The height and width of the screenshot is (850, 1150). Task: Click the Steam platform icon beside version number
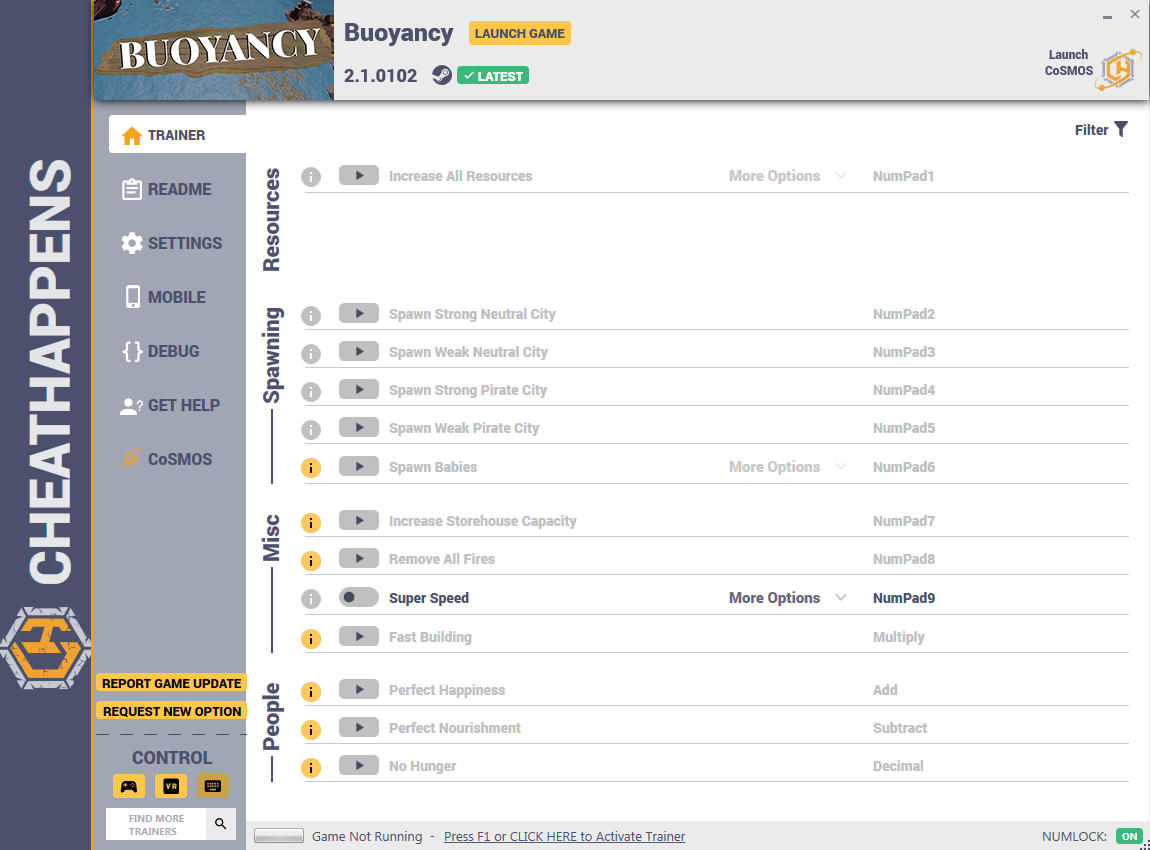coord(442,76)
